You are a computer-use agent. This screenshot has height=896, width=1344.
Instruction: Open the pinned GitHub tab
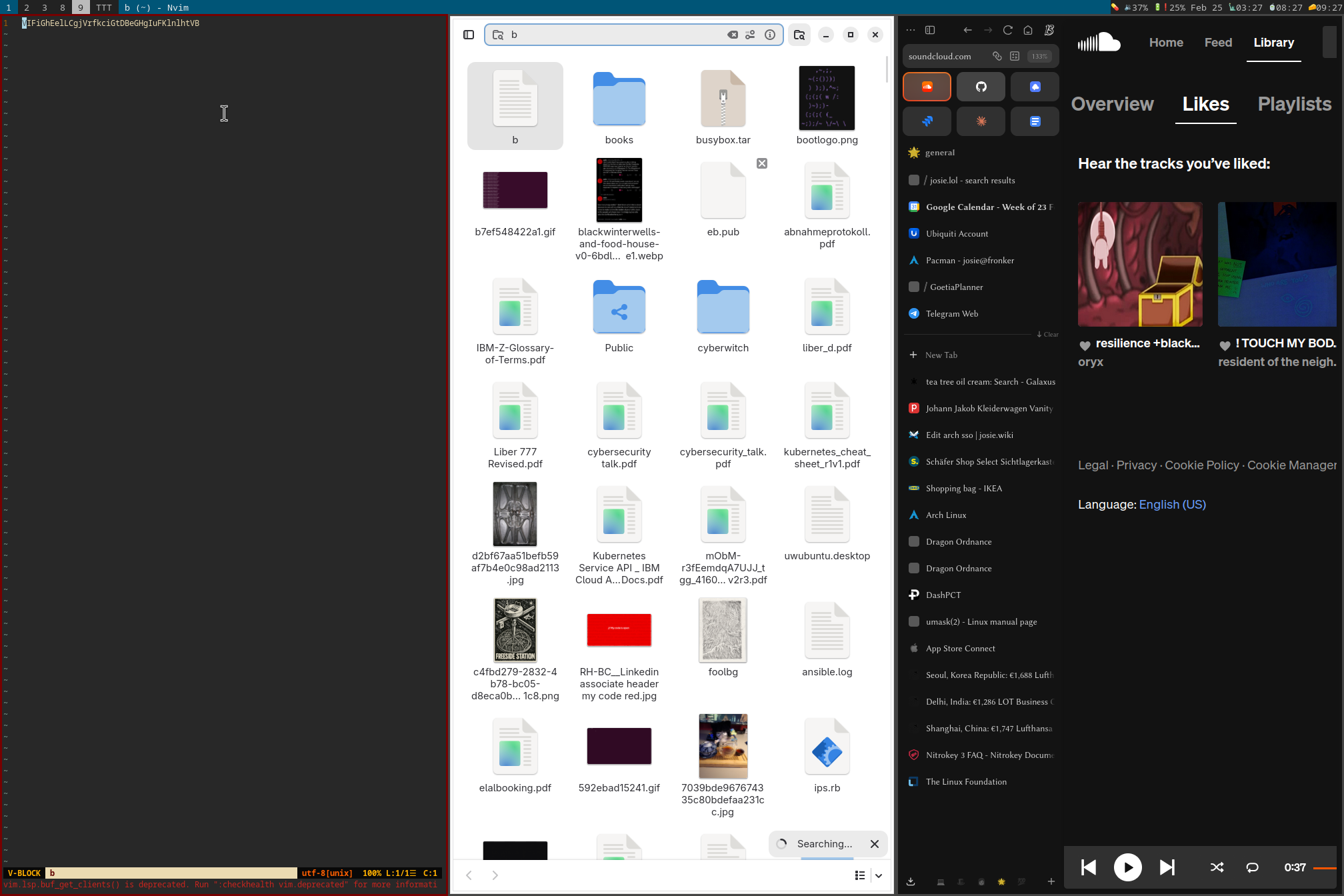(x=981, y=87)
